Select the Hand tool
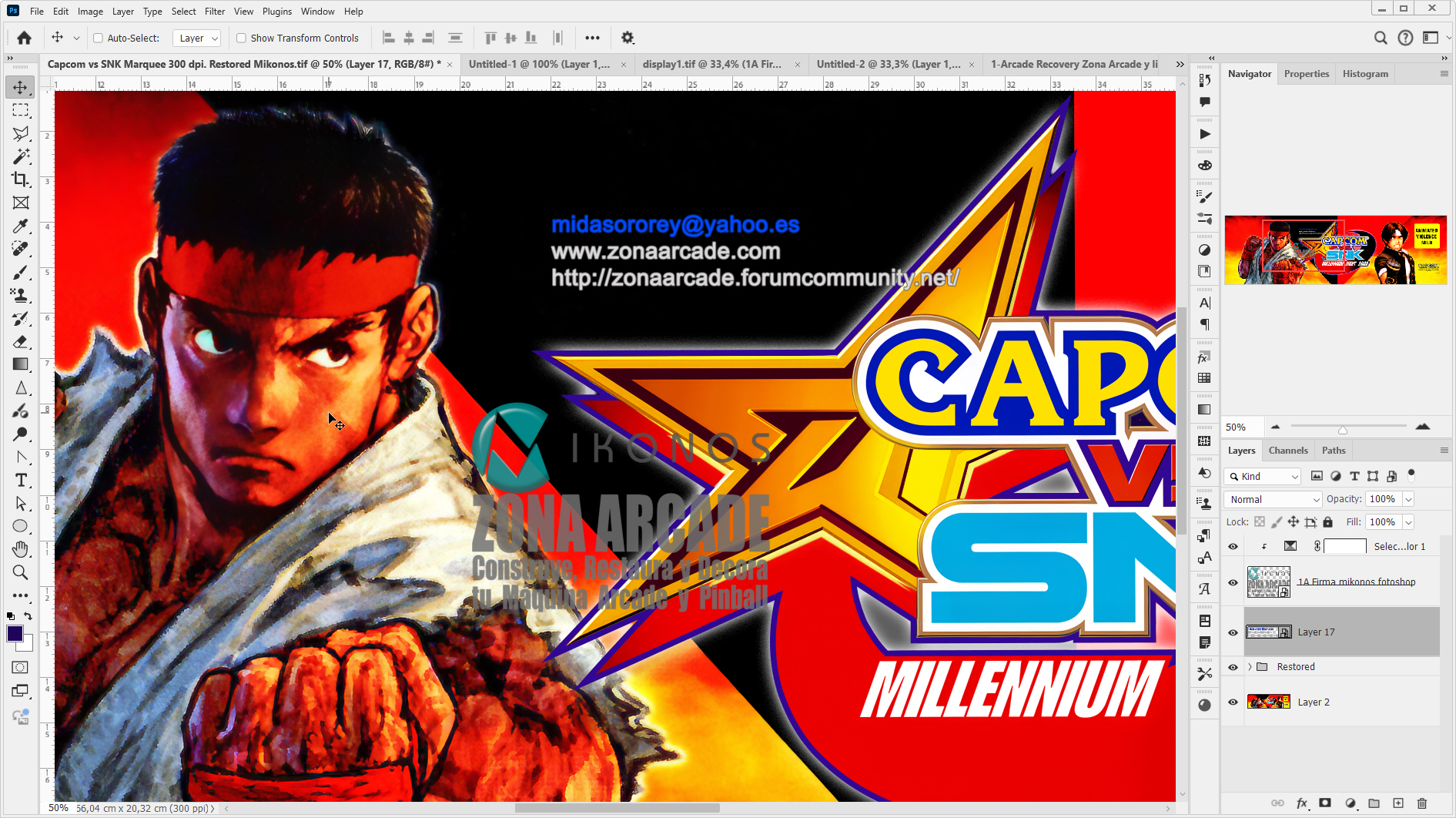Image resolution: width=1456 pixels, height=818 pixels. coord(21,549)
